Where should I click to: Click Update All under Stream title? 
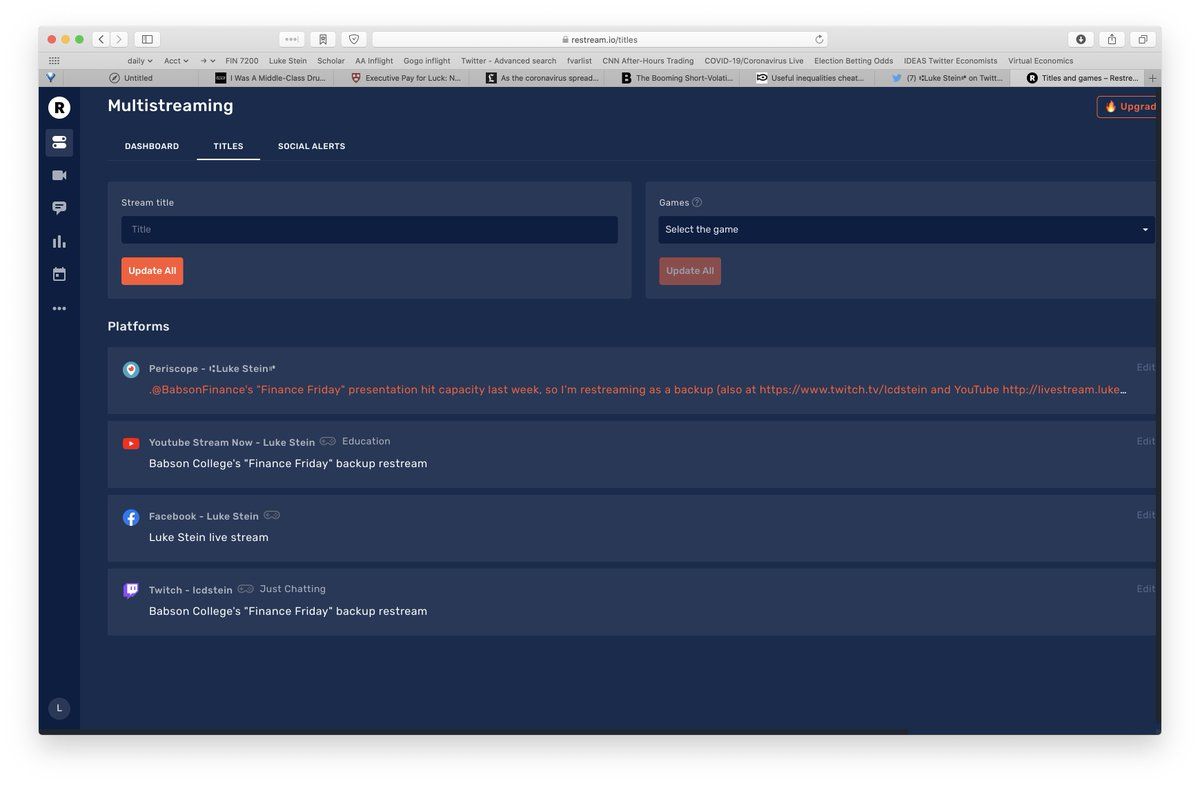(x=152, y=271)
